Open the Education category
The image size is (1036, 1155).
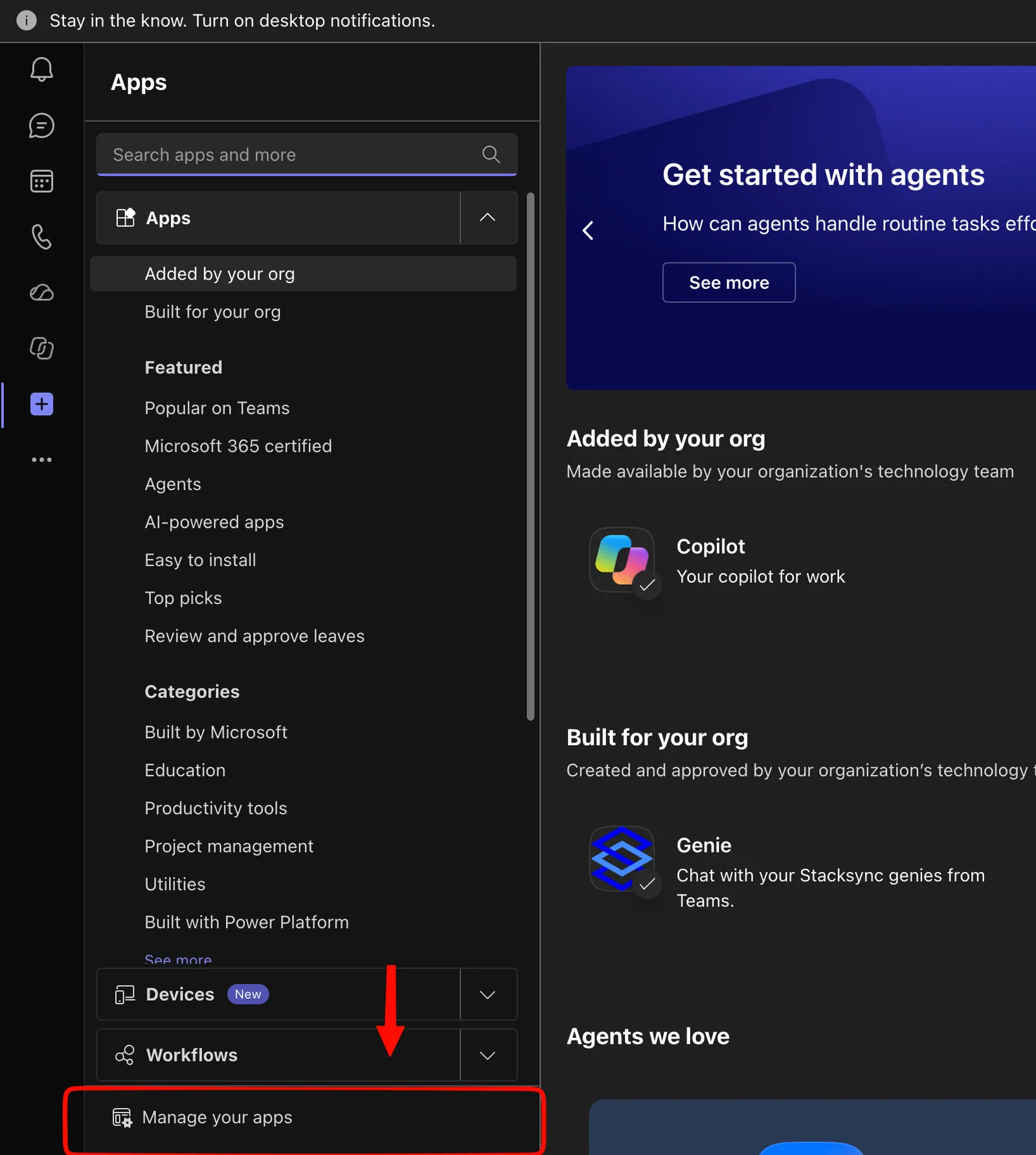click(x=185, y=770)
